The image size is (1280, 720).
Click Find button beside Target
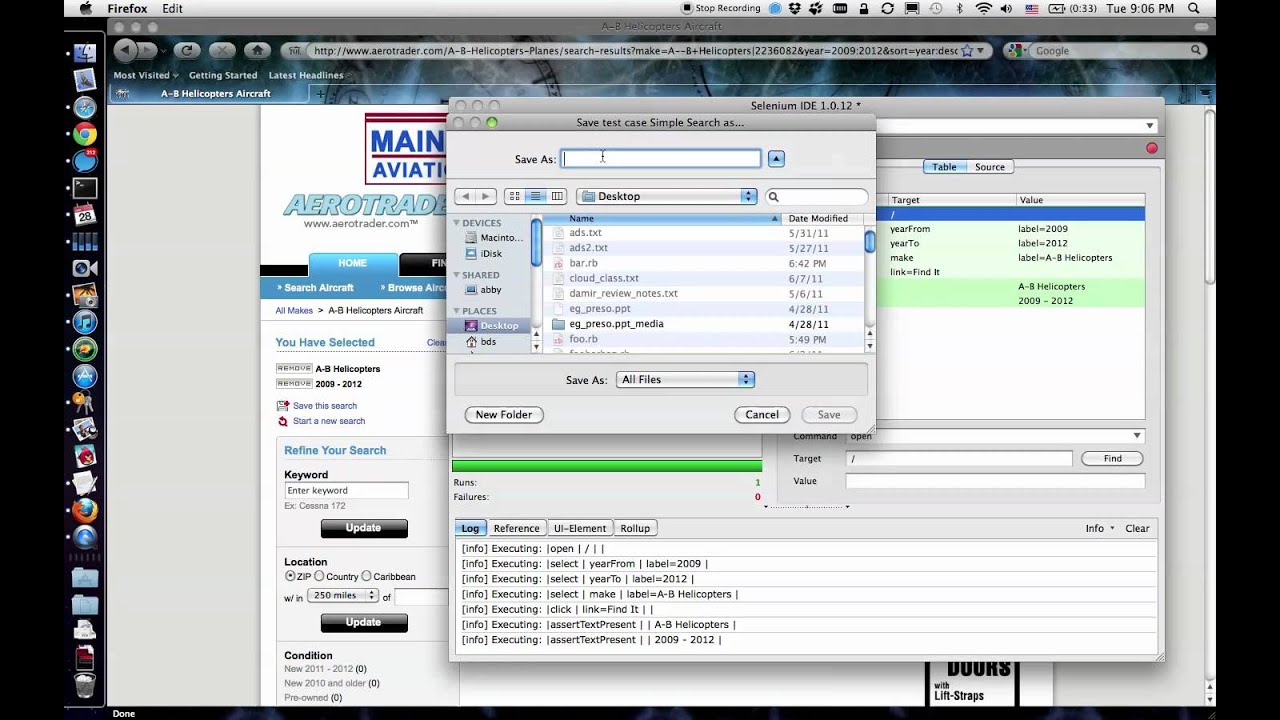(1112, 458)
